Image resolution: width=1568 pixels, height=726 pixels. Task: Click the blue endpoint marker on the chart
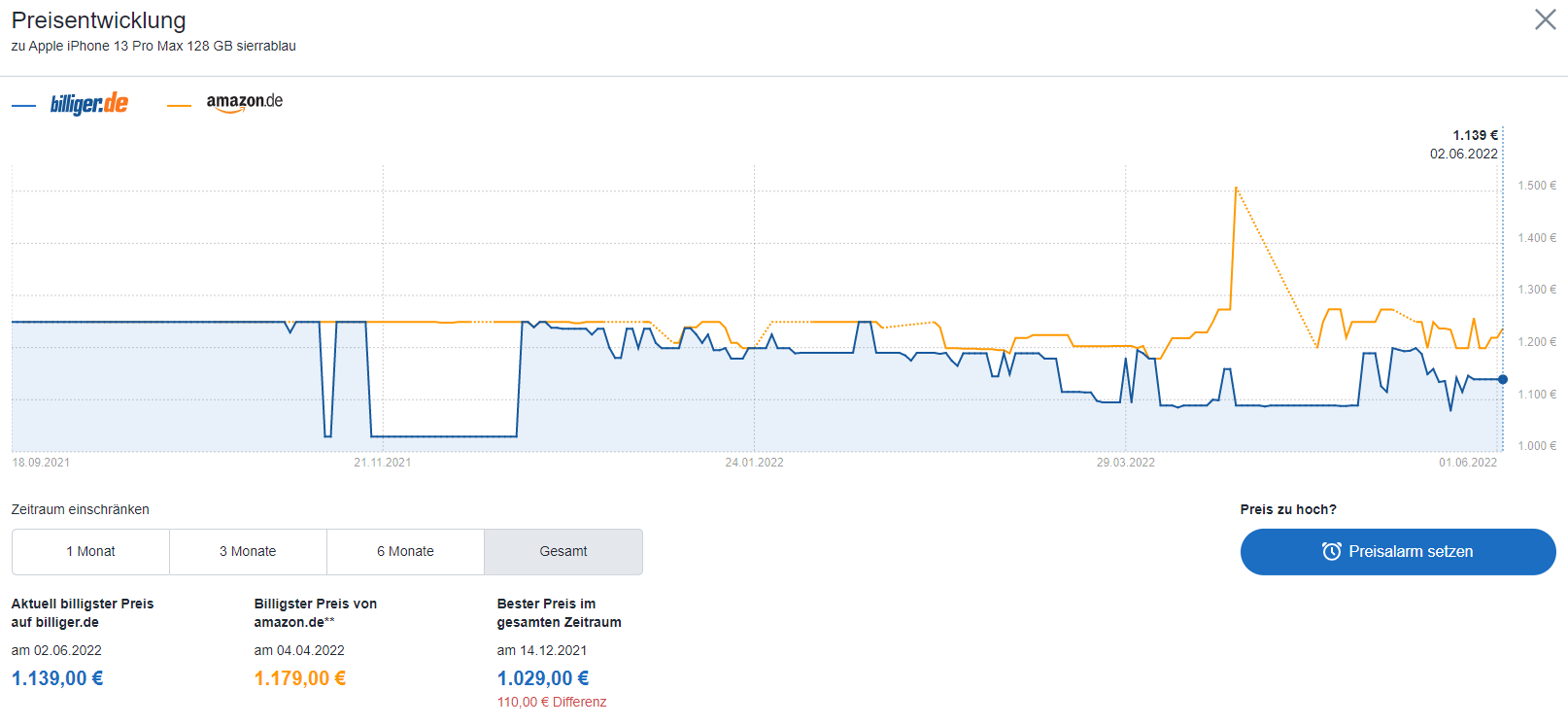1503,379
